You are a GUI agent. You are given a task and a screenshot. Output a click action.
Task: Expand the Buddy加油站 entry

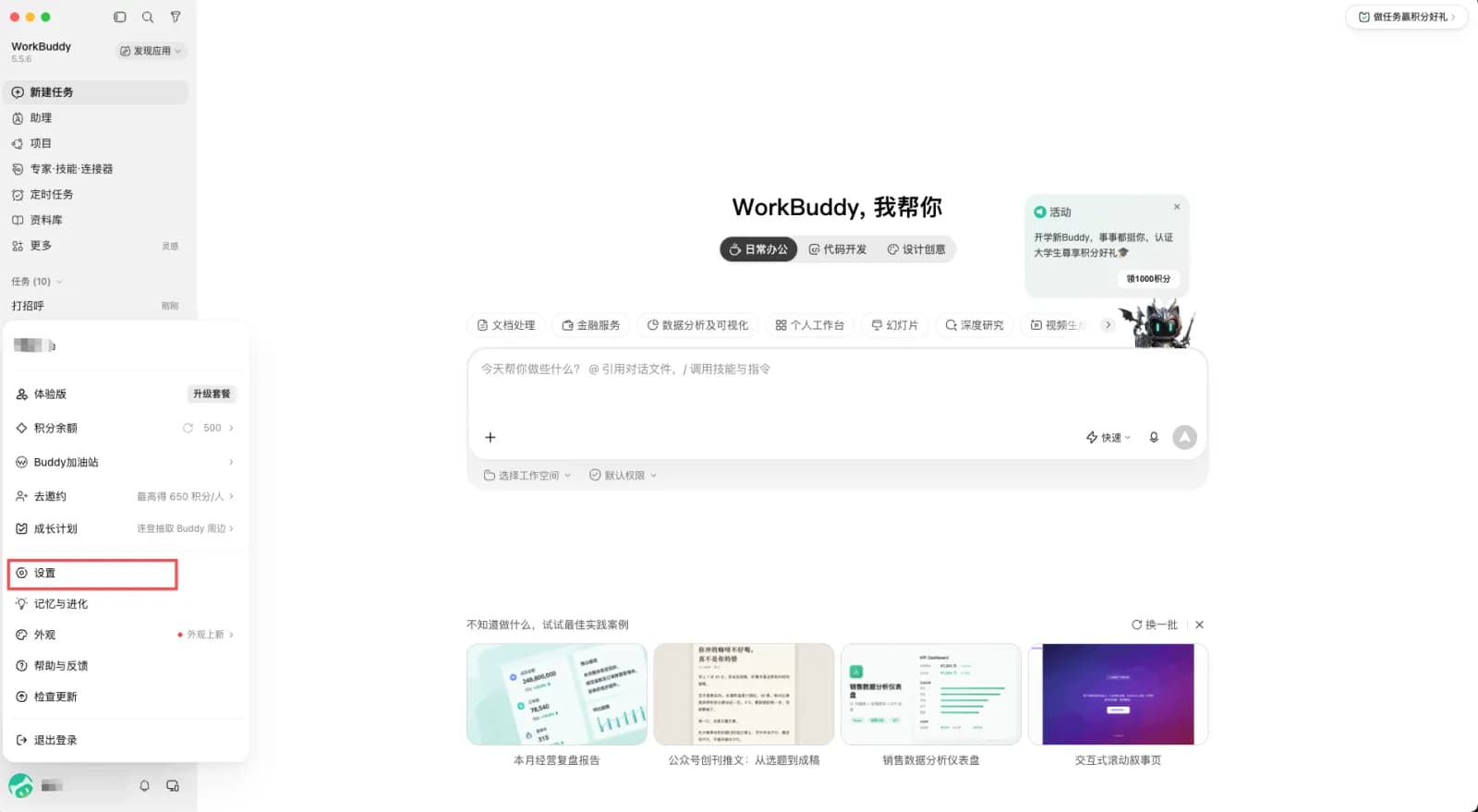tap(125, 462)
